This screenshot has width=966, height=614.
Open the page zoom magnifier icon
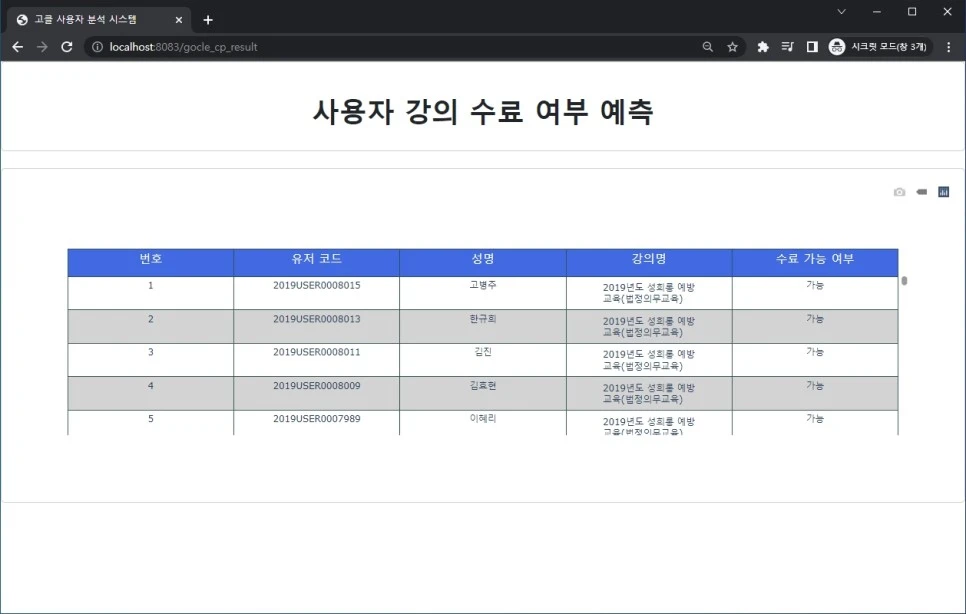point(708,47)
